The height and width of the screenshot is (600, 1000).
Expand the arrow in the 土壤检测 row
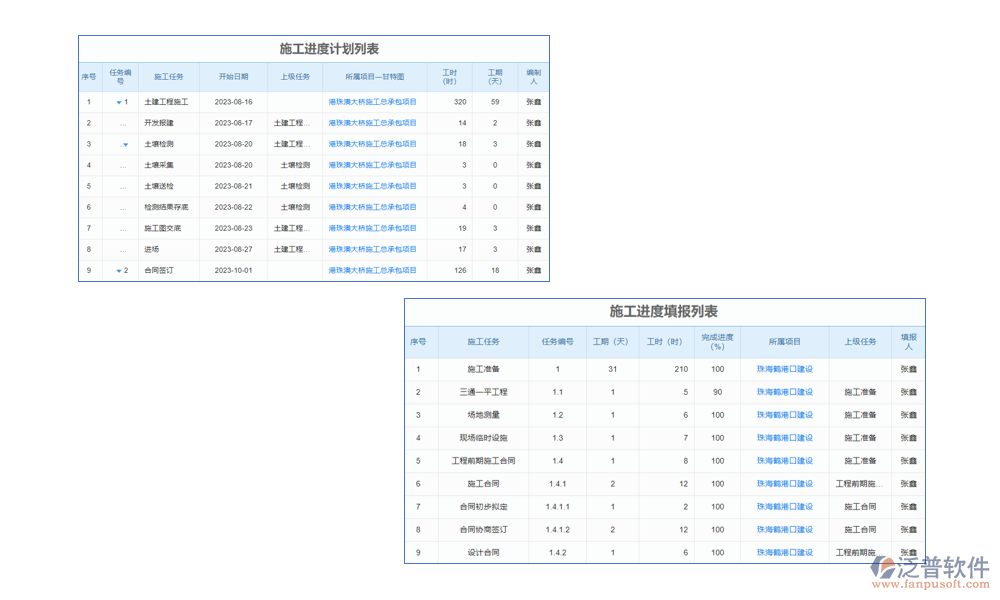click(x=125, y=145)
